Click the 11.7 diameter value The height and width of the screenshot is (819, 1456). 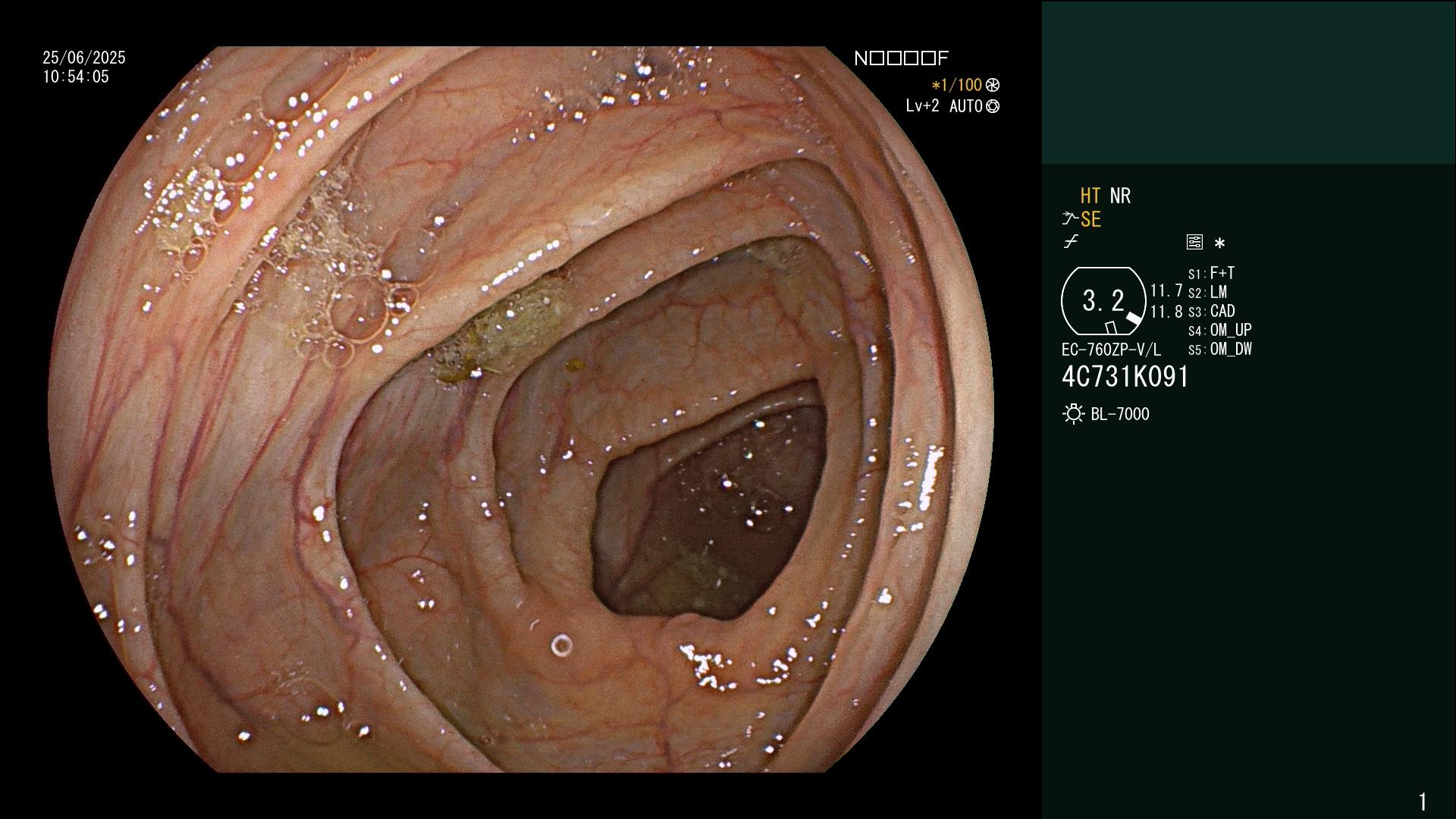1166,290
